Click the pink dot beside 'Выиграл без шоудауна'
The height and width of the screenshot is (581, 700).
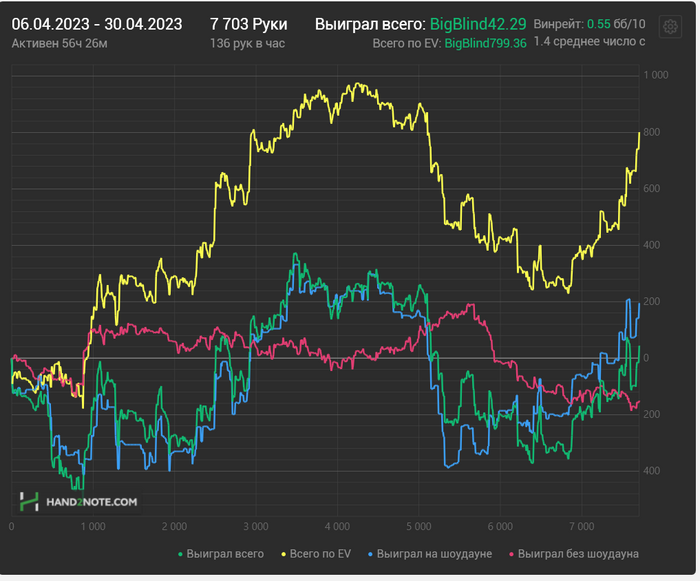512,554
